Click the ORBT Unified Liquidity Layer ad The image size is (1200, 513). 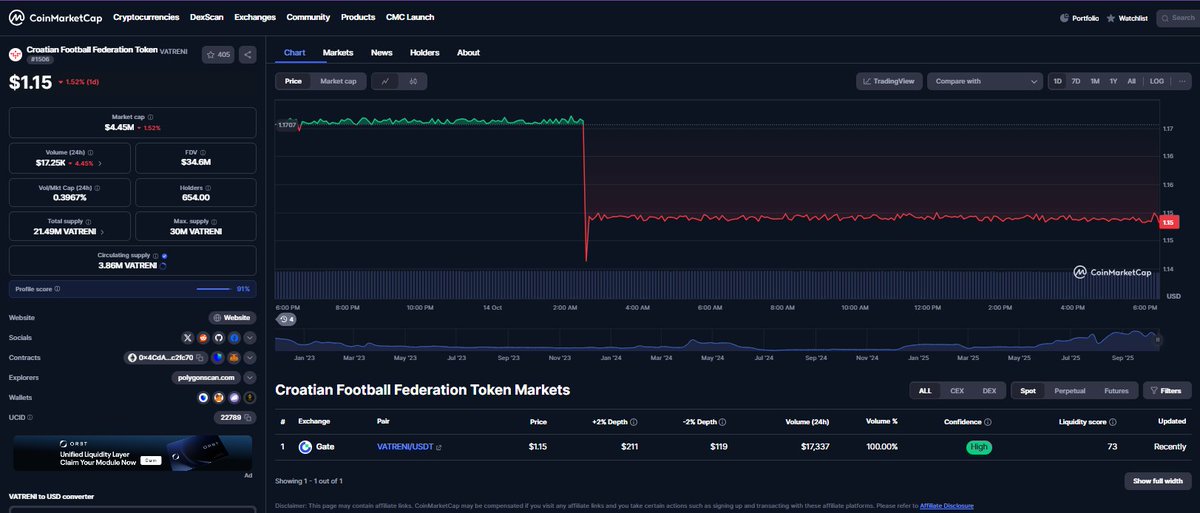[132, 452]
